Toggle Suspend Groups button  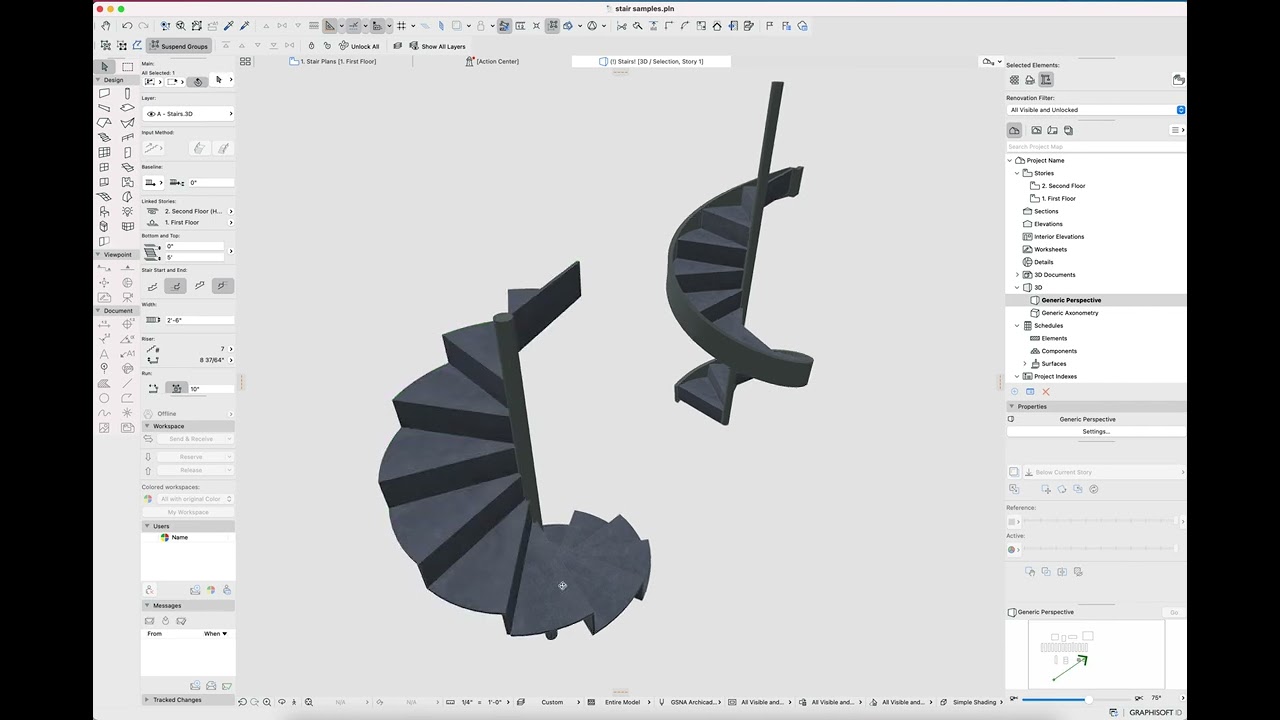pyautogui.click(x=178, y=46)
